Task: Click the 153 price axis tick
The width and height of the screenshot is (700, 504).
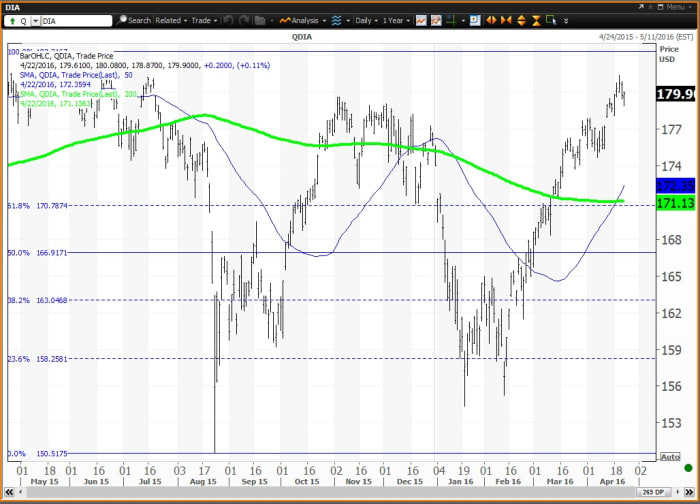Action: pyautogui.click(x=671, y=422)
